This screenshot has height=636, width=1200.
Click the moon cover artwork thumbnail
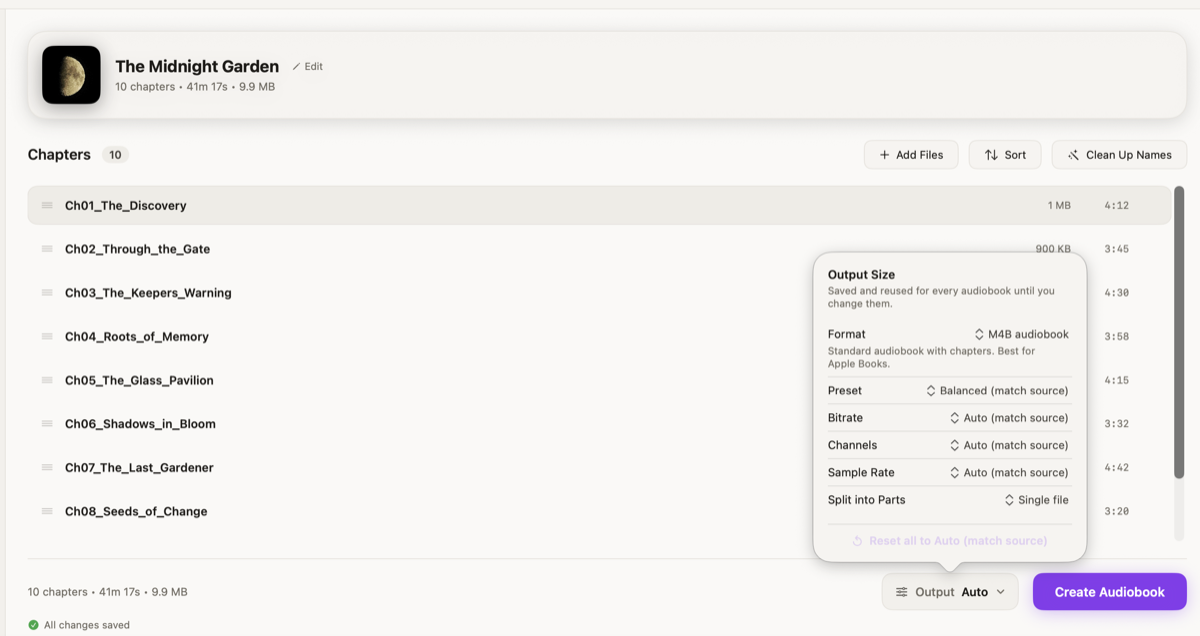71,75
